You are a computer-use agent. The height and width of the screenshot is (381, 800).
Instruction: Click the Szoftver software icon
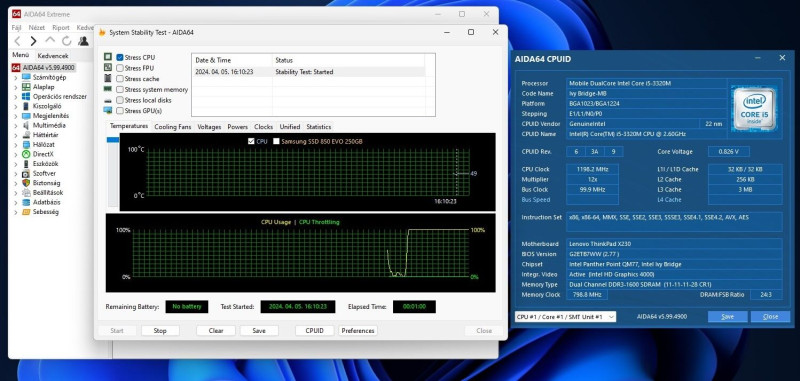26,173
